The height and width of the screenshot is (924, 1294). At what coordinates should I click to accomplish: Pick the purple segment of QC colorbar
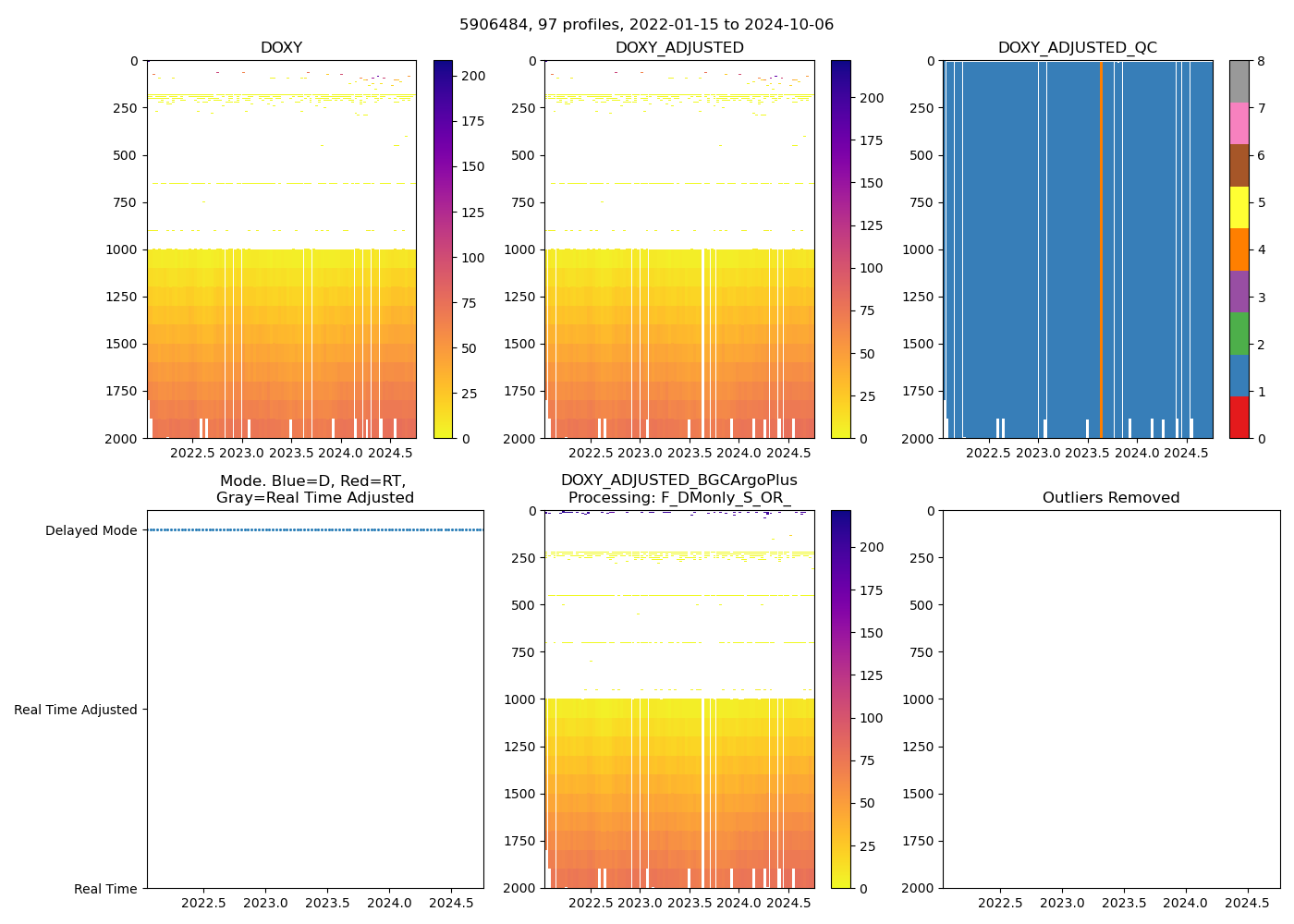1239,291
